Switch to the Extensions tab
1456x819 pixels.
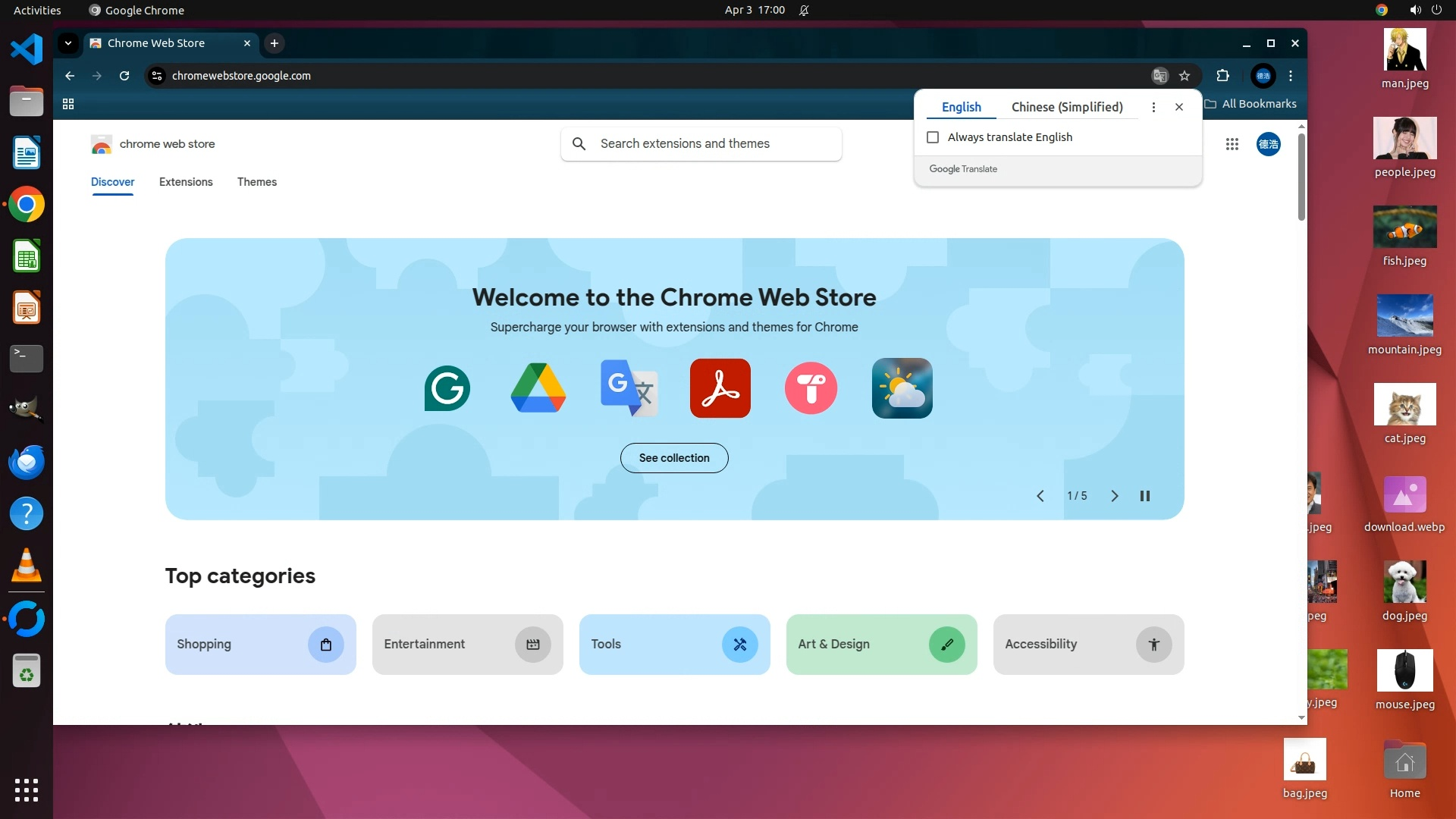(186, 182)
